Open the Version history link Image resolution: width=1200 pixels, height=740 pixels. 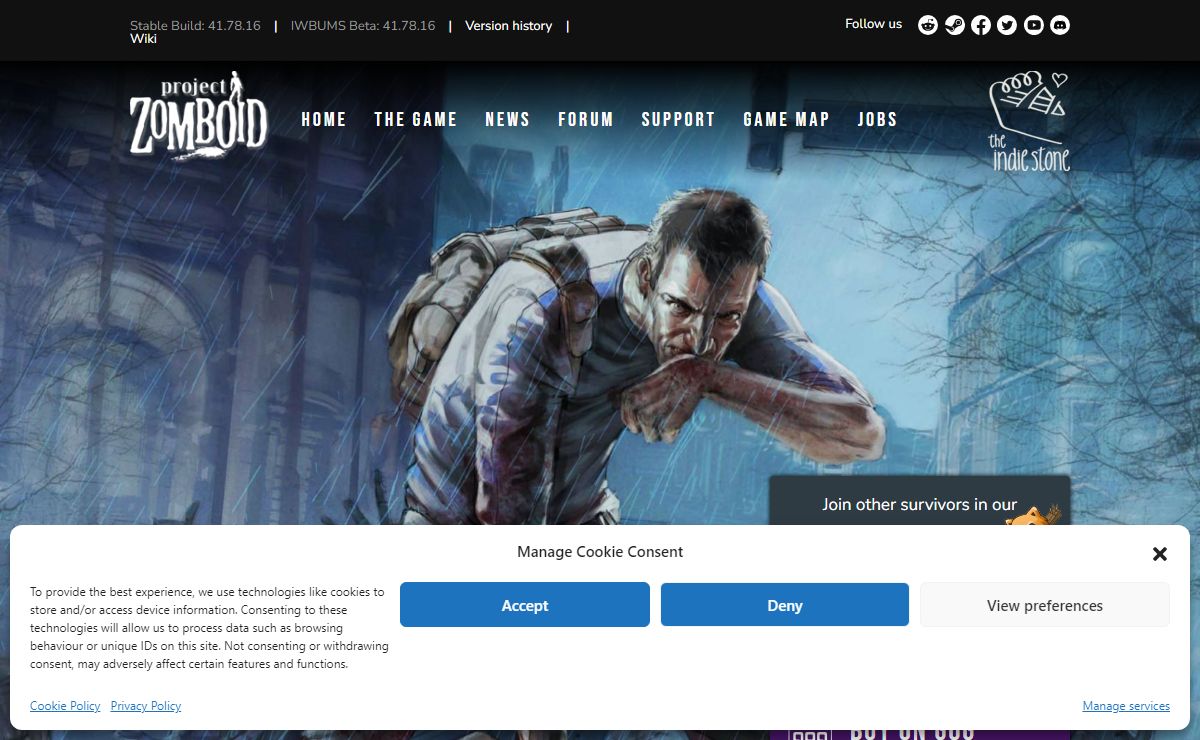point(508,26)
